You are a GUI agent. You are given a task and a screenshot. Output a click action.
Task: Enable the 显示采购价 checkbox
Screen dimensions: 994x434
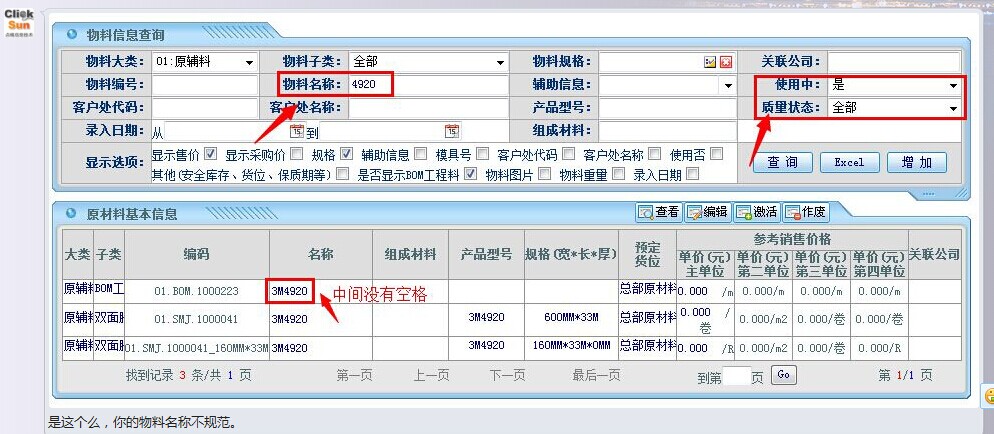point(296,153)
